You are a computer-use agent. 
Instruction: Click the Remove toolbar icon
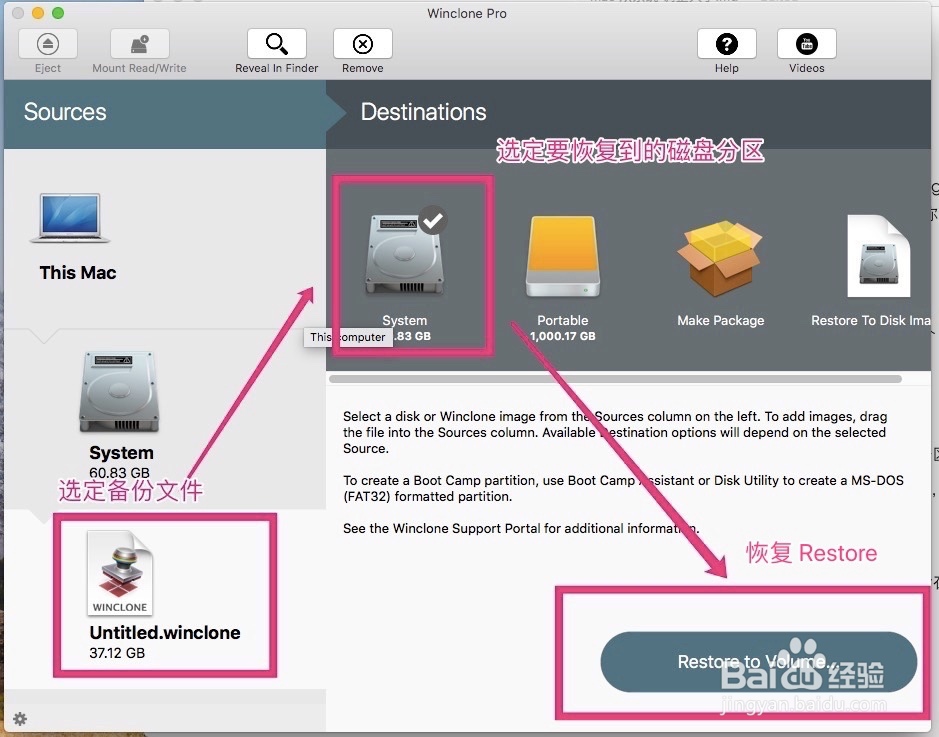363,44
